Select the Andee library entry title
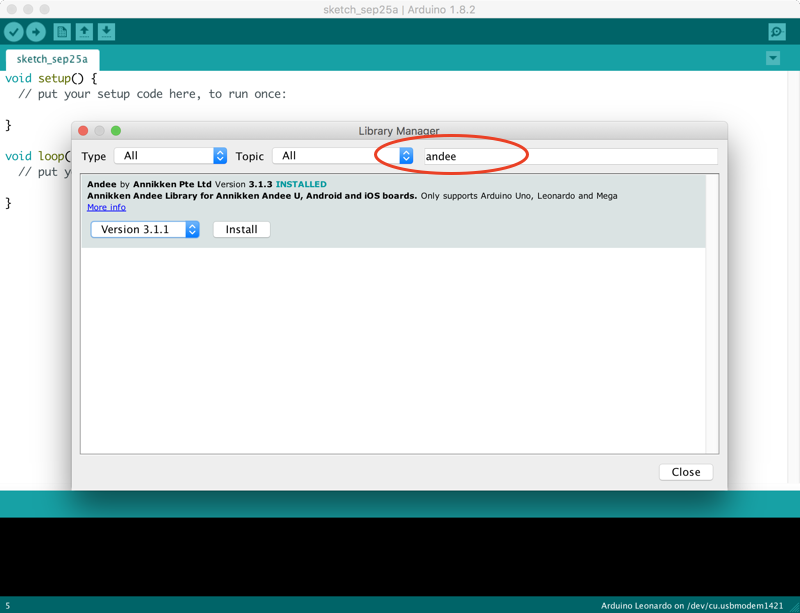Image resolution: width=800 pixels, height=613 pixels. 102,184
